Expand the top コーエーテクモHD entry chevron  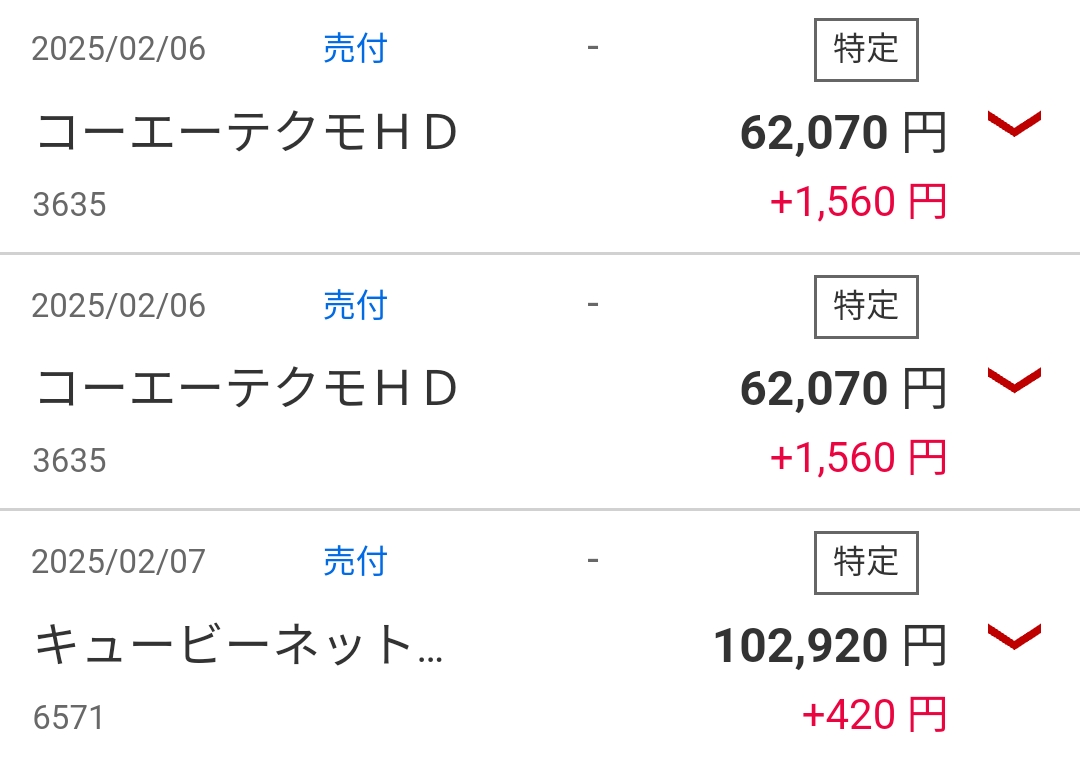1014,124
